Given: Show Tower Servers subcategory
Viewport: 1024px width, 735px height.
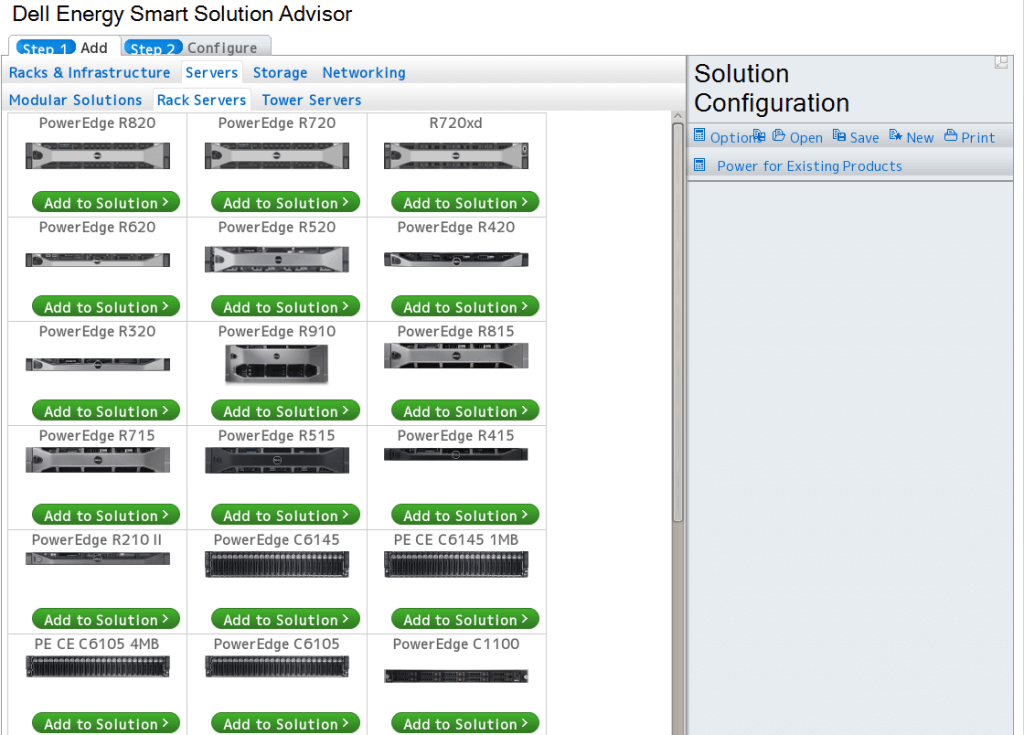Looking at the screenshot, I should point(312,100).
